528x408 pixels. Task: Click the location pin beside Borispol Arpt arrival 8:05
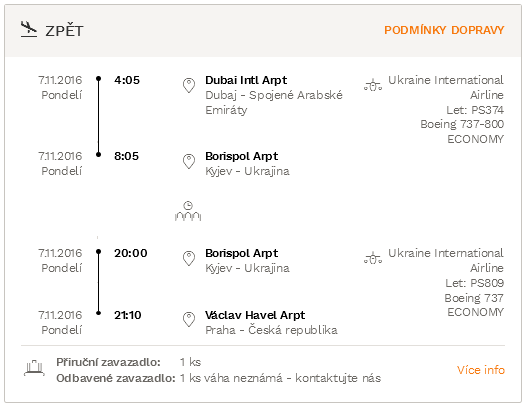tap(189, 162)
